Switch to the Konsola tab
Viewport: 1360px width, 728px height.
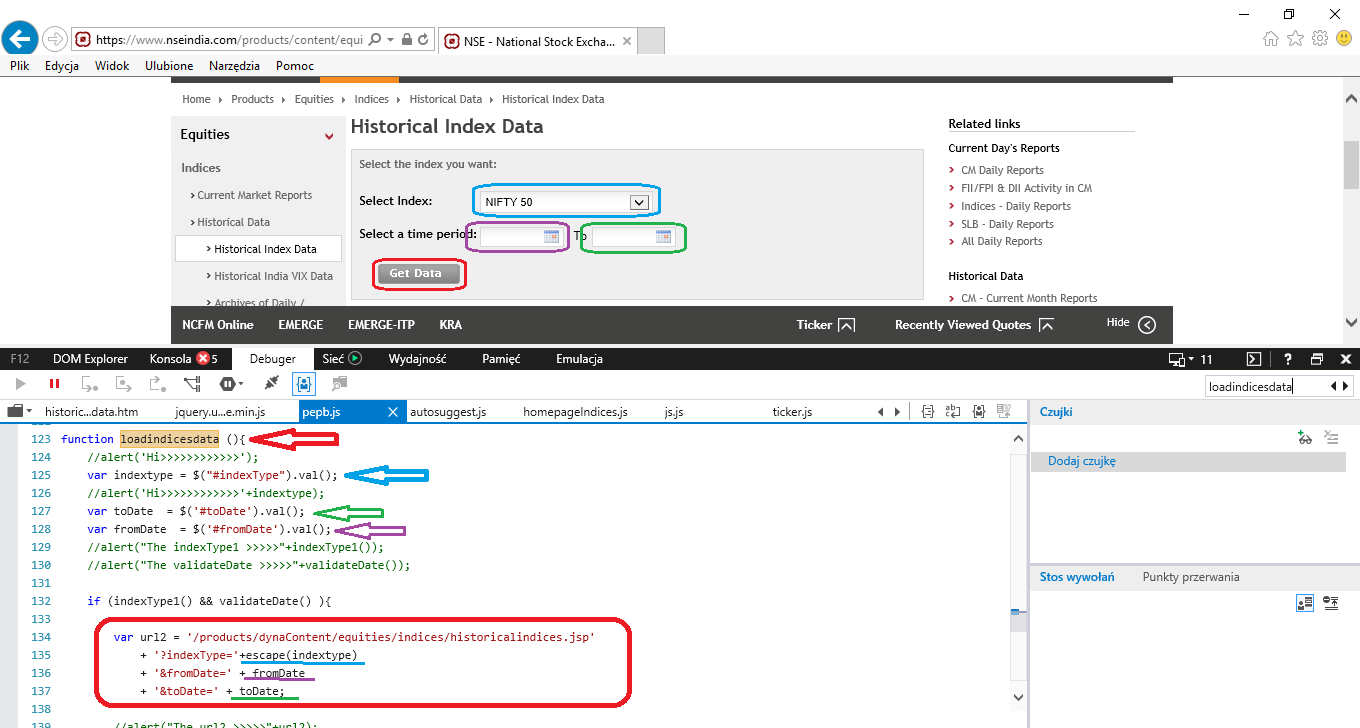(170, 359)
